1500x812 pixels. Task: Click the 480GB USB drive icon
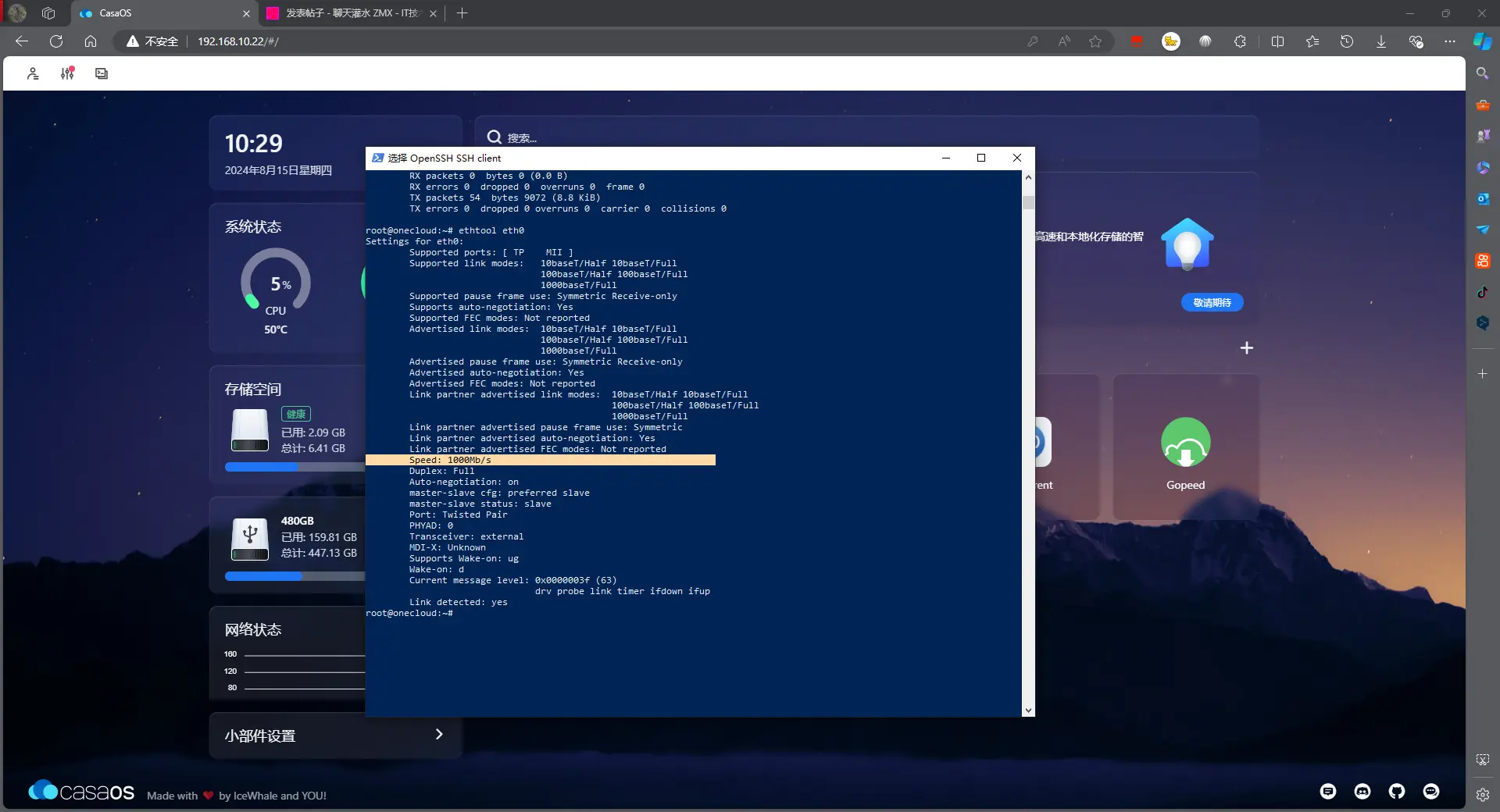(250, 538)
